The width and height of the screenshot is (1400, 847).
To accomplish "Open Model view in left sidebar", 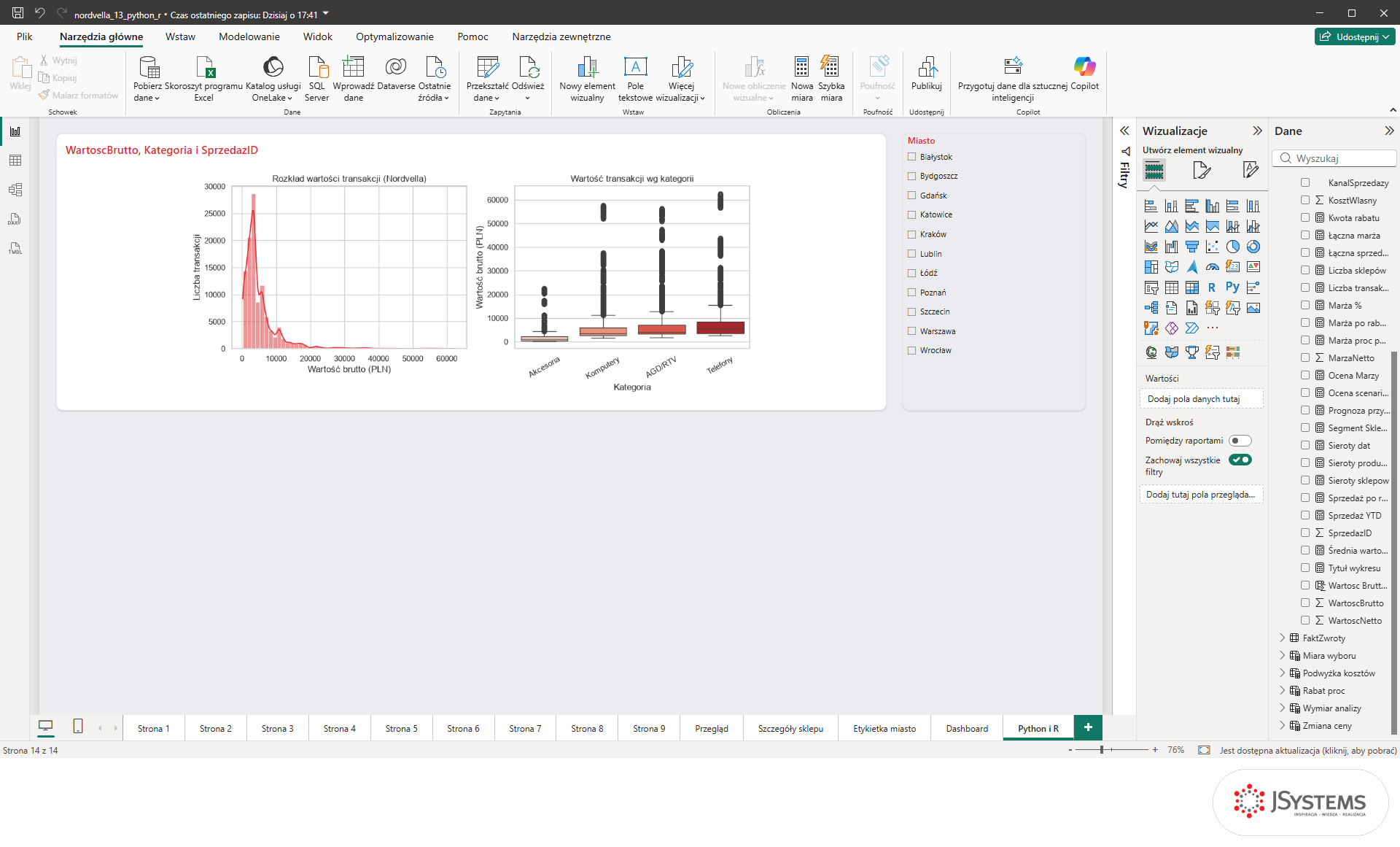I will pos(15,190).
